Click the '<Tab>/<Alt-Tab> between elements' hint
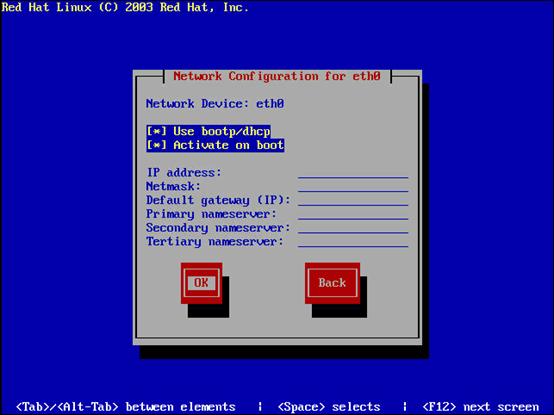 [126, 407]
